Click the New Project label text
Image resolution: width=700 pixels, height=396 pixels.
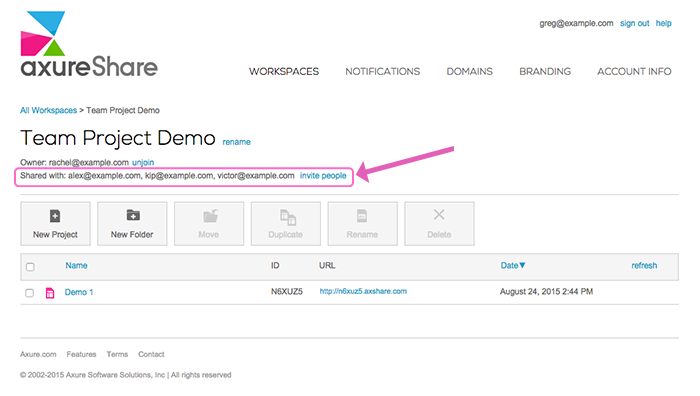[x=55, y=234]
